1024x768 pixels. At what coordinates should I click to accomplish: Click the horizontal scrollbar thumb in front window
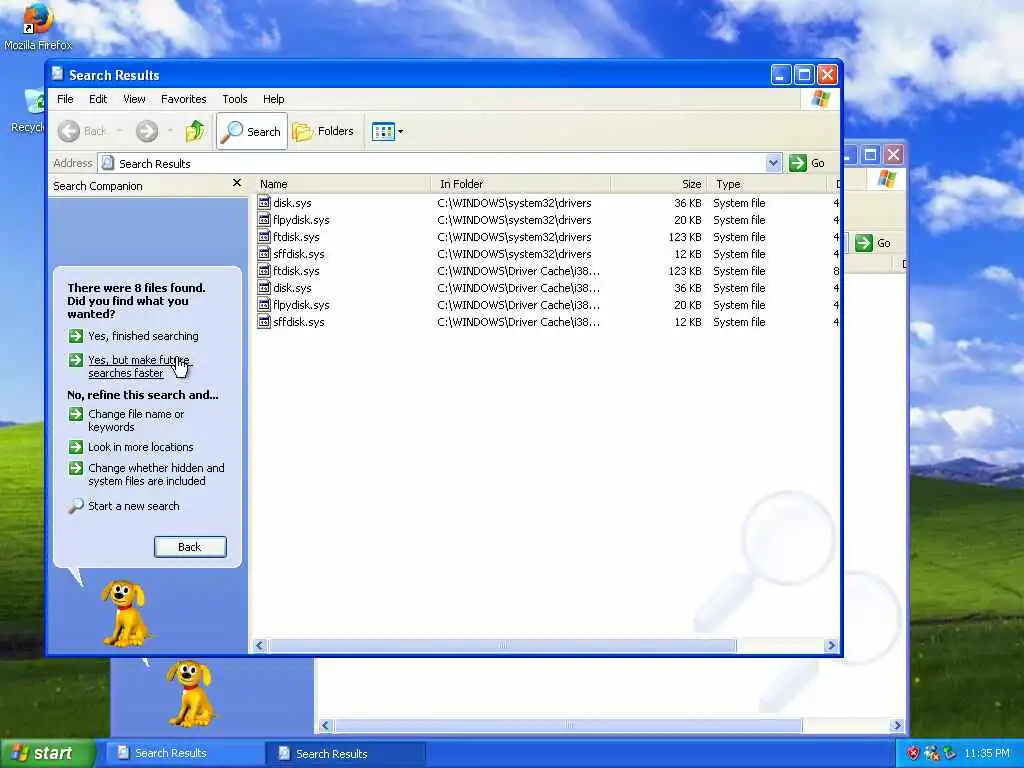[x=503, y=645]
